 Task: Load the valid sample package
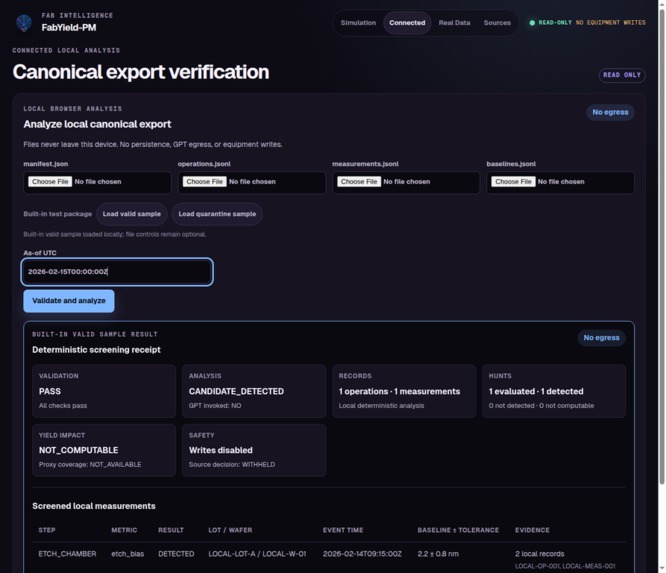pos(132,214)
